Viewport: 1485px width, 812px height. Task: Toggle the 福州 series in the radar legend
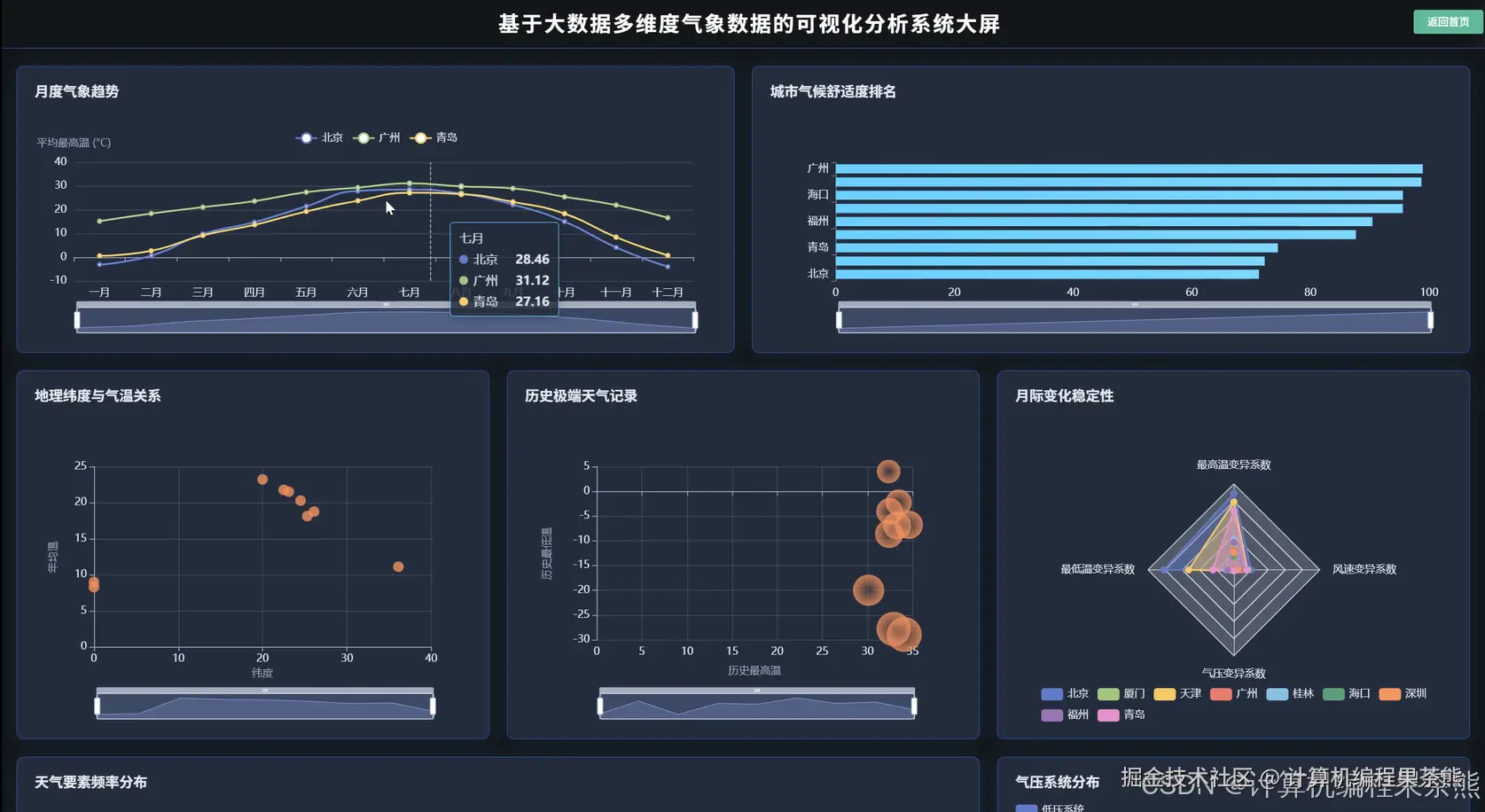point(1067,714)
